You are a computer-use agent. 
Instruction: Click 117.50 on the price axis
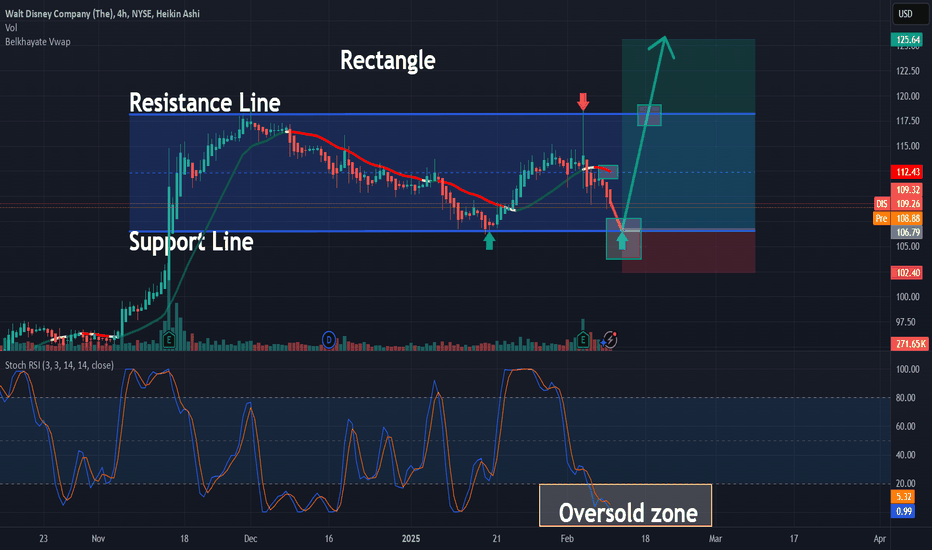click(x=908, y=121)
